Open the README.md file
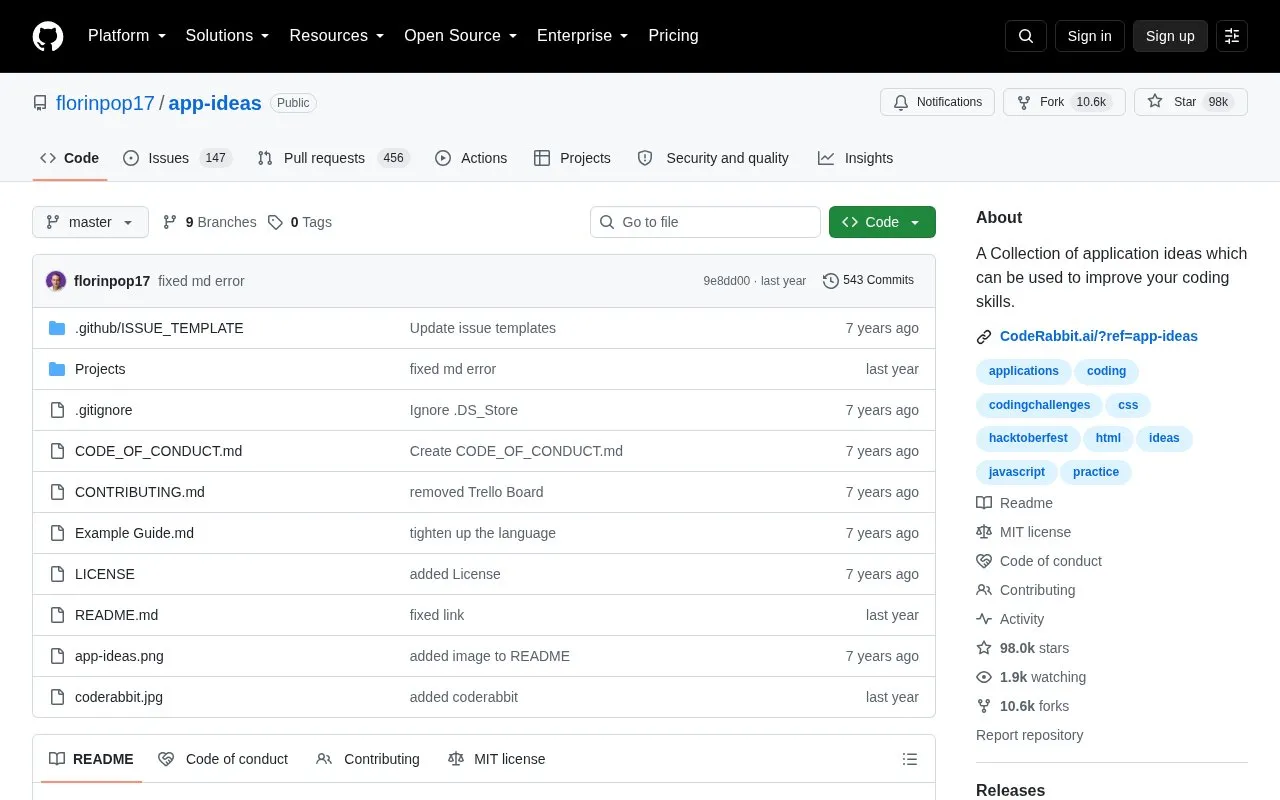 116,615
